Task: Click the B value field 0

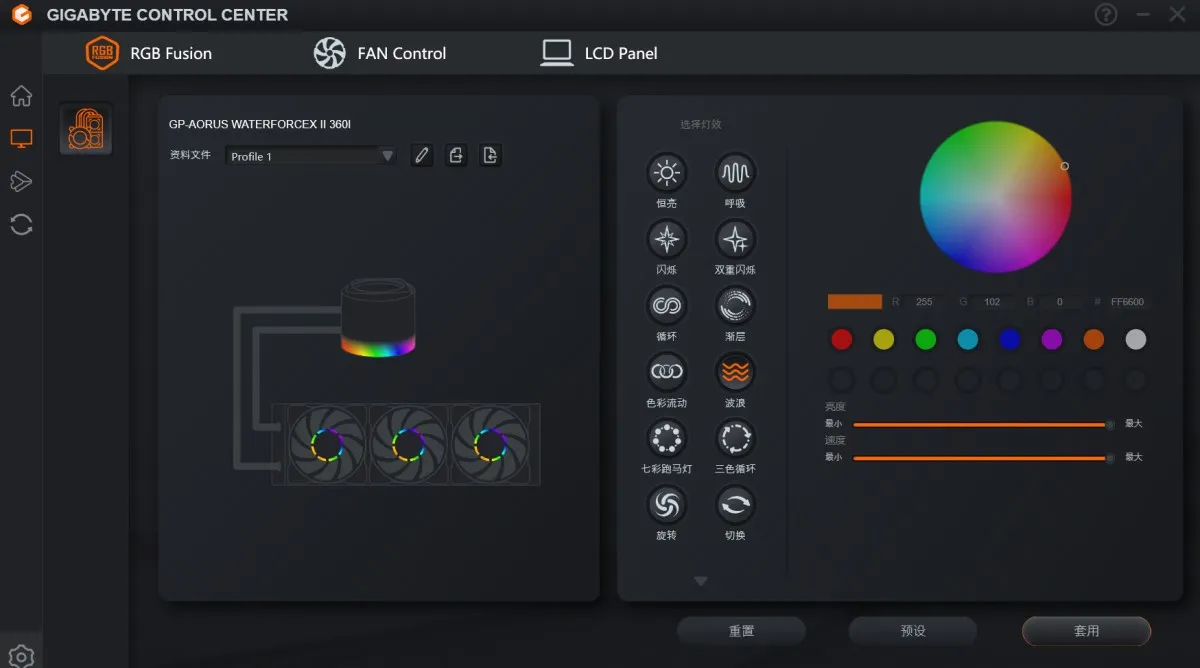Action: (1059, 301)
